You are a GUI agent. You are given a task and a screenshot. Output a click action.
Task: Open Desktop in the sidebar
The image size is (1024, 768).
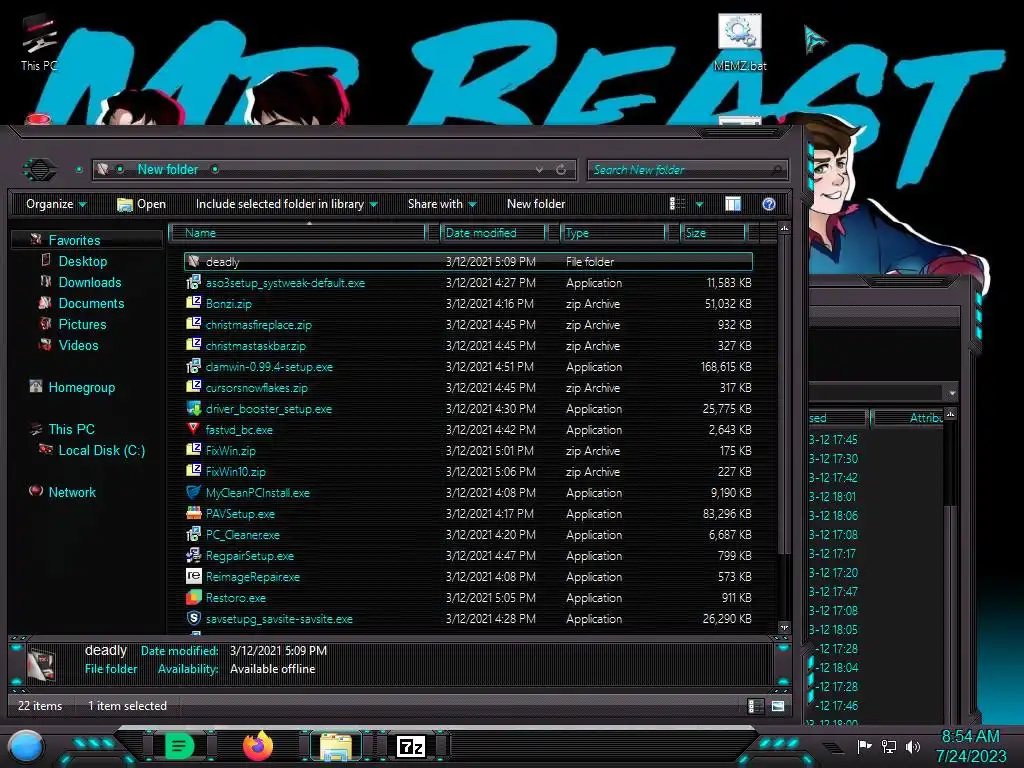82,261
